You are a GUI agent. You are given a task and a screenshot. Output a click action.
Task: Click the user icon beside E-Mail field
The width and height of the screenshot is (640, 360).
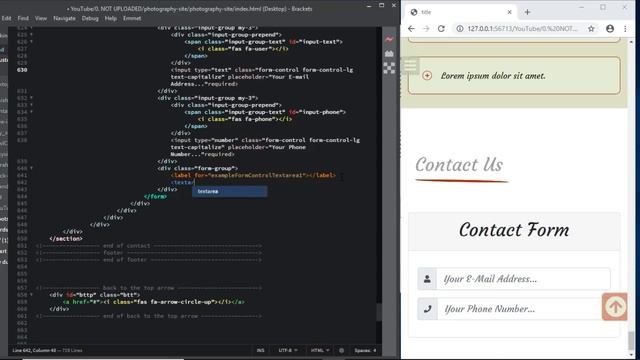427,279
